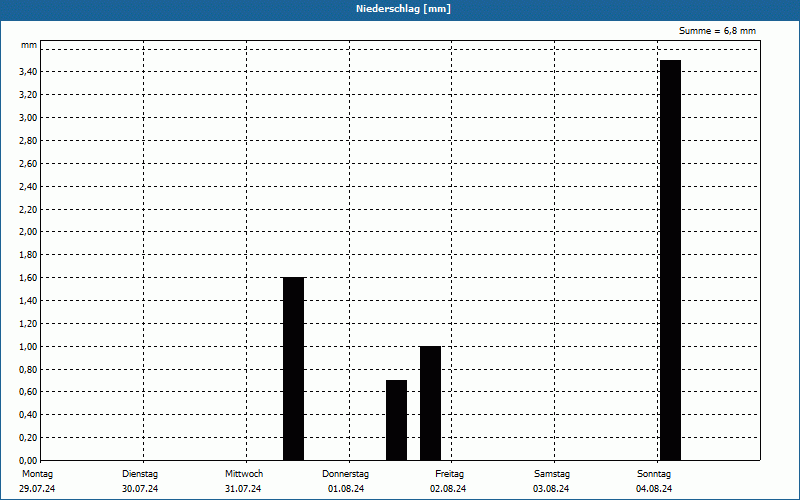
Task: Click the 0,80 y-axis value
Action: tap(28, 370)
